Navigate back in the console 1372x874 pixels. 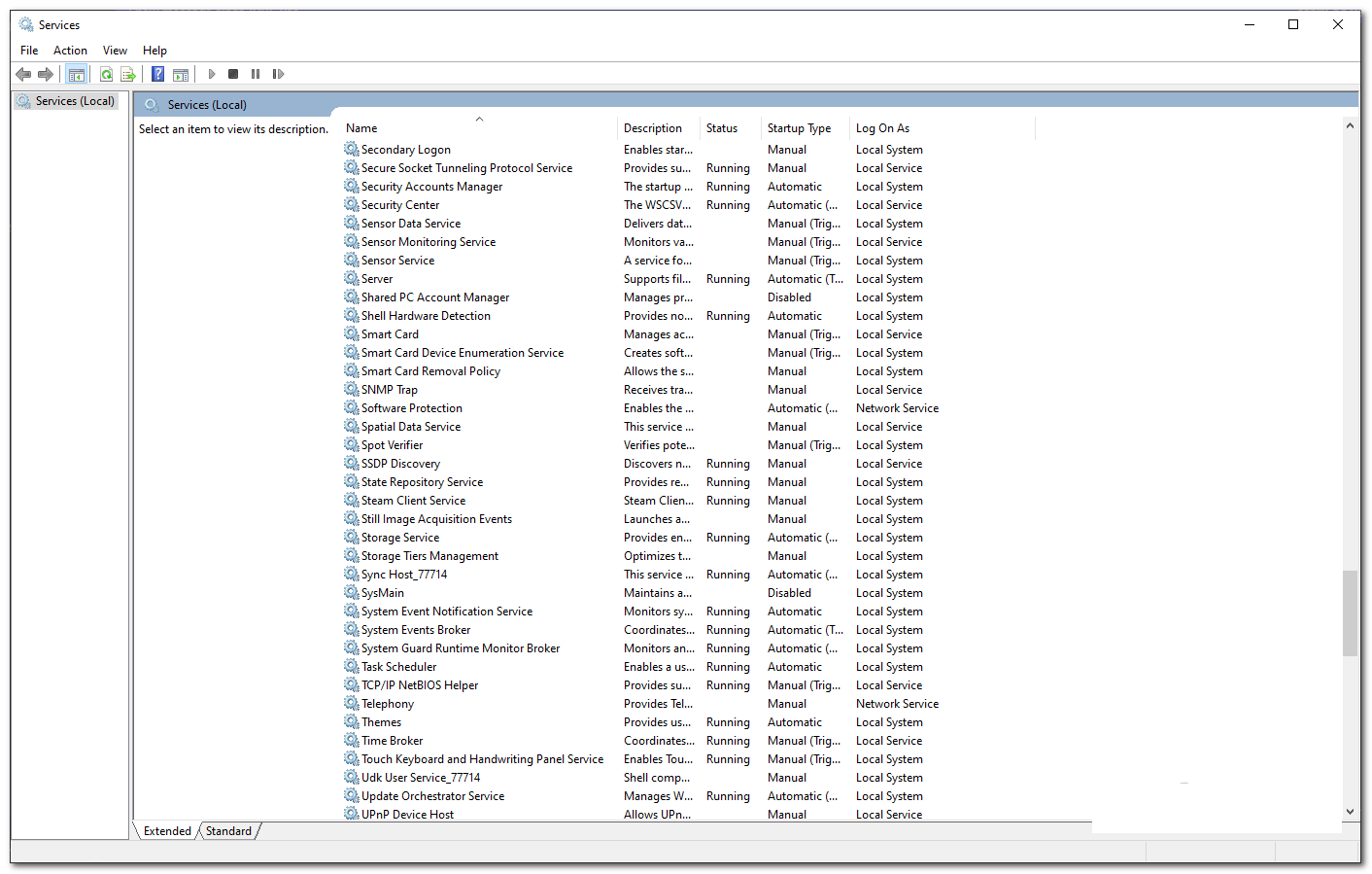pos(22,74)
